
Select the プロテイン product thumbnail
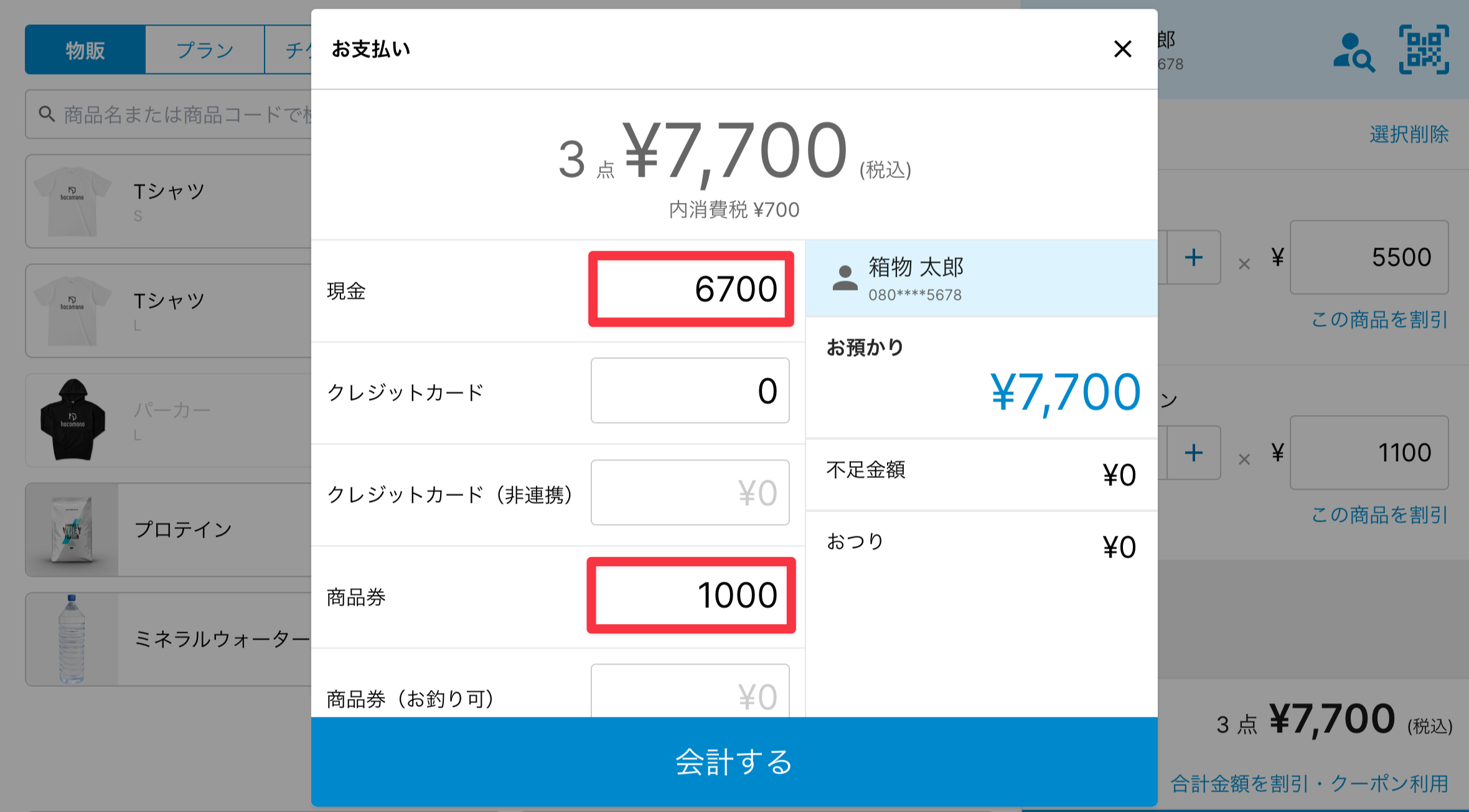[72, 530]
